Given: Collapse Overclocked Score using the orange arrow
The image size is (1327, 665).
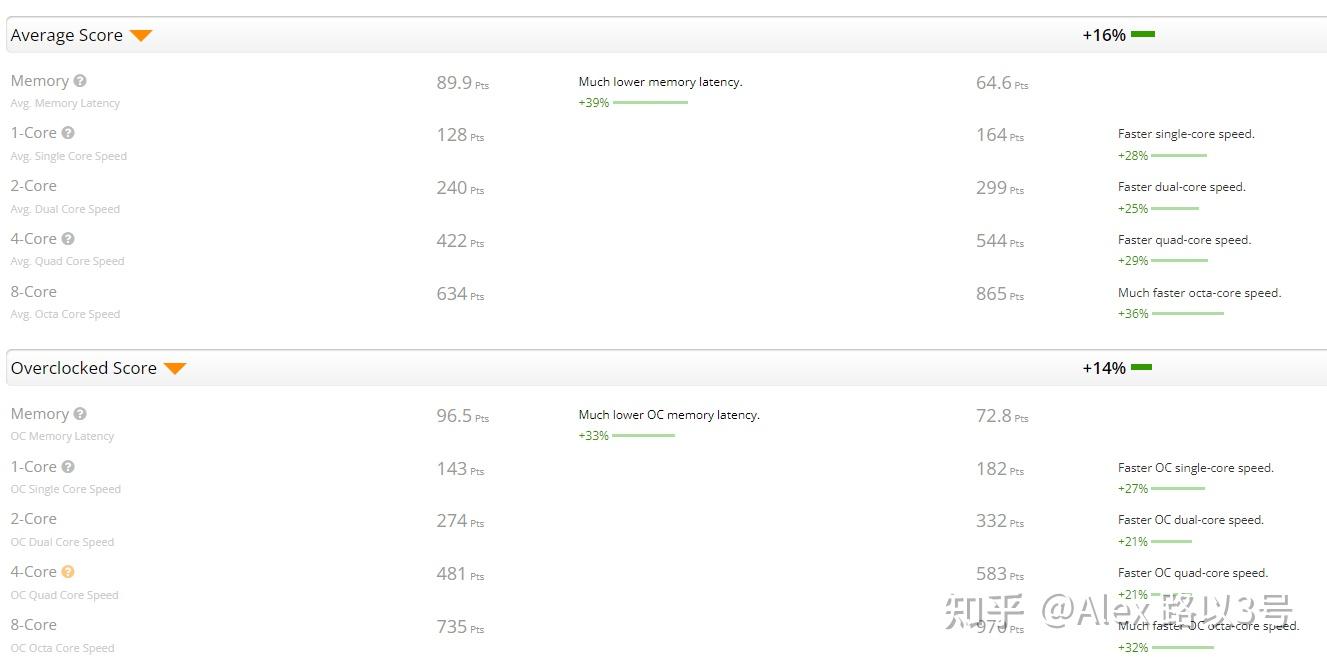Looking at the screenshot, I should click(175, 369).
